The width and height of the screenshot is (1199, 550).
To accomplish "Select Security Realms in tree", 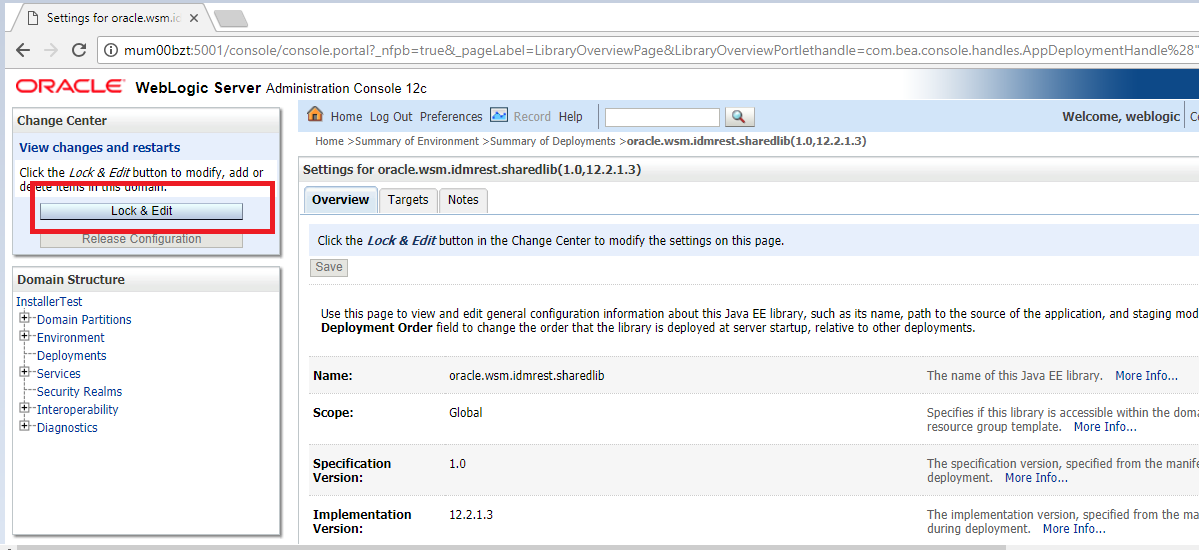I will [80, 392].
